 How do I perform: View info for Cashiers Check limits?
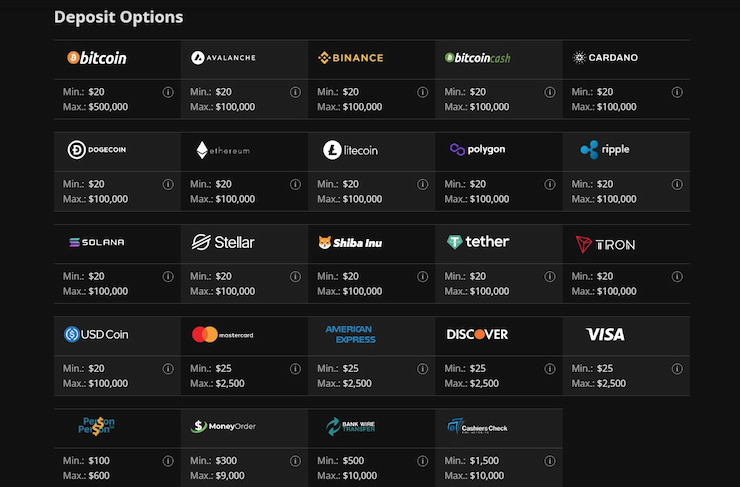550,461
